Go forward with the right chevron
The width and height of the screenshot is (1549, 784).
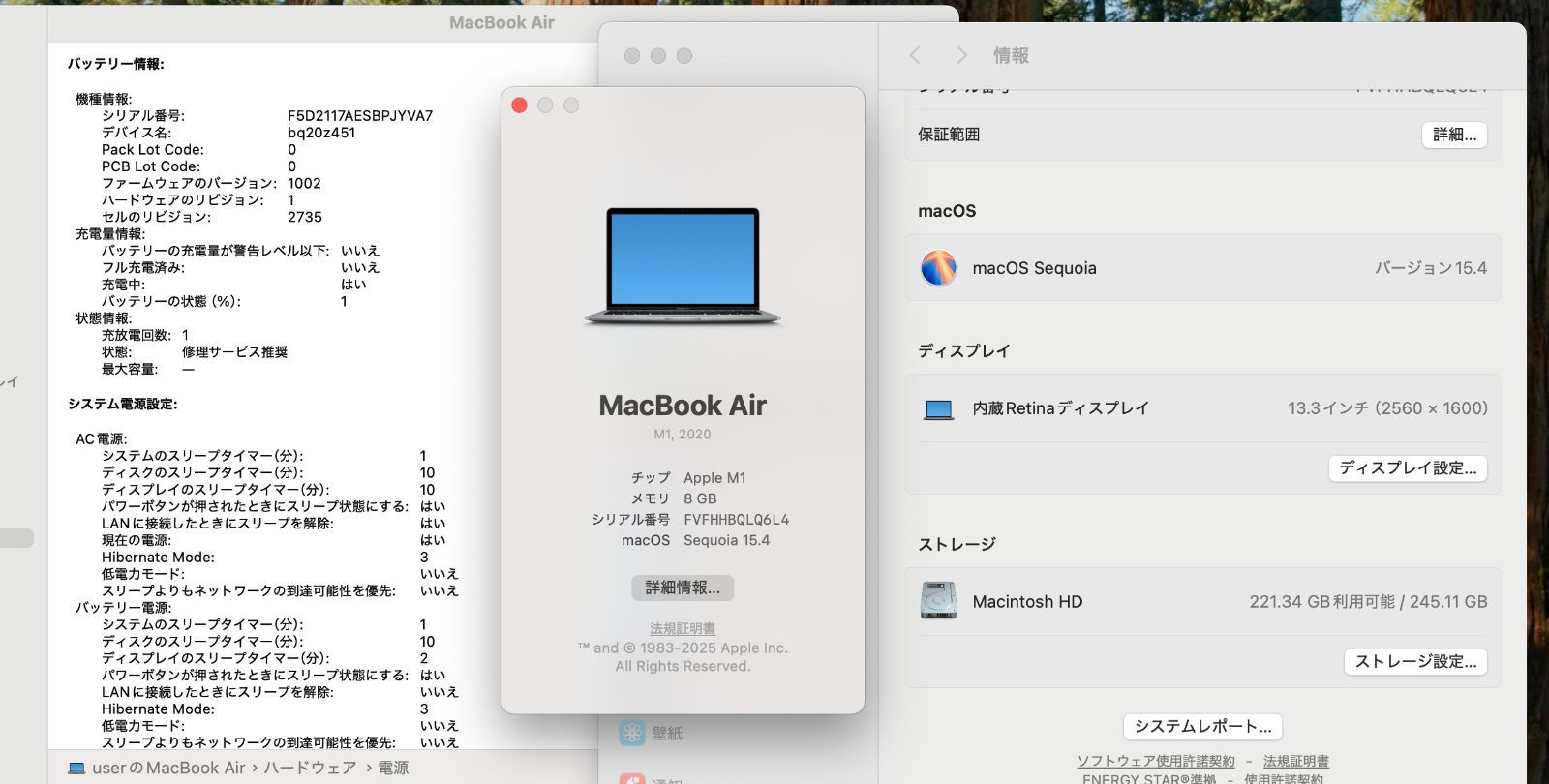pyautogui.click(x=960, y=55)
